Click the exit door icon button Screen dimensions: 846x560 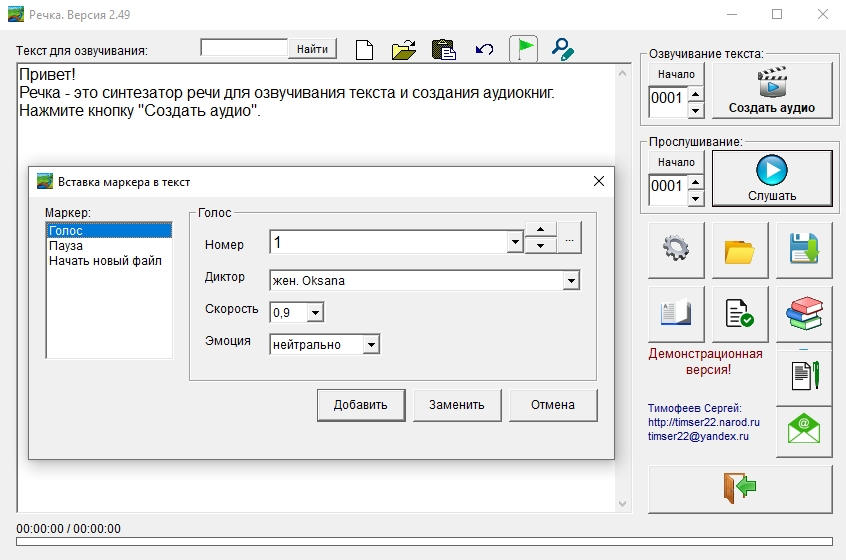pyautogui.click(x=740, y=489)
